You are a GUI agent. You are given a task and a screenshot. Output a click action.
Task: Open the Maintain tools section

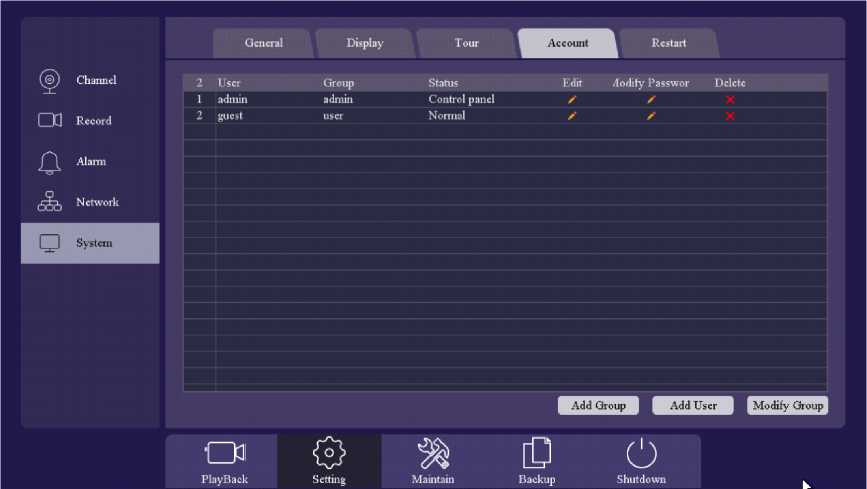point(433,461)
